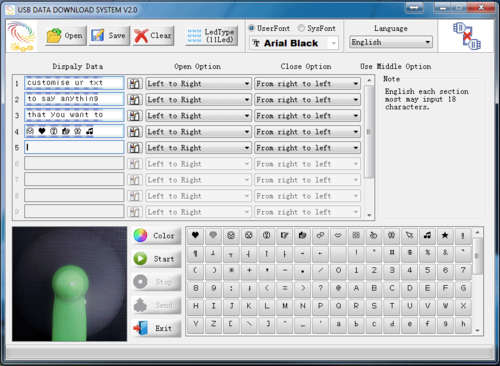
Task: Click the letter D key
Action: click(409, 288)
